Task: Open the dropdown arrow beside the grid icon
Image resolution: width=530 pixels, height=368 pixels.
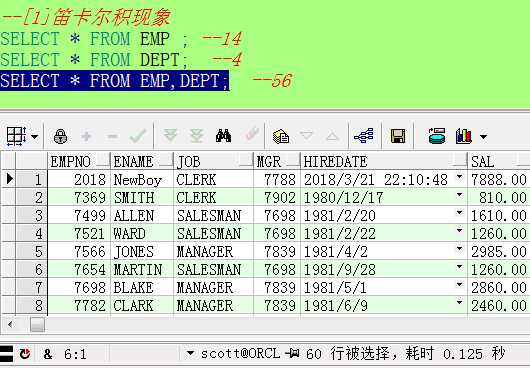Action: [34, 137]
